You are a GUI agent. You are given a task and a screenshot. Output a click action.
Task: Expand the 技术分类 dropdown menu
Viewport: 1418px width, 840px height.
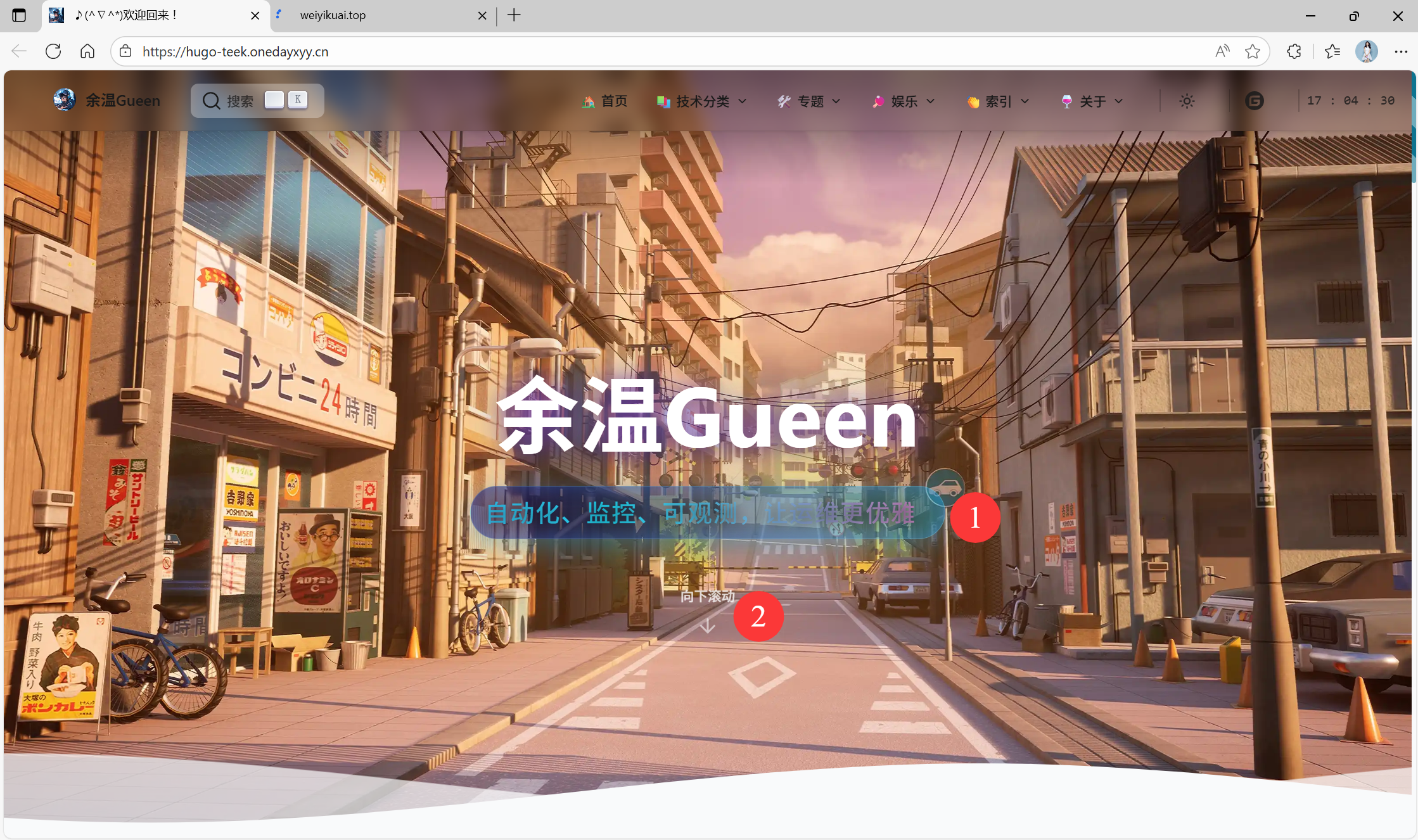702,101
